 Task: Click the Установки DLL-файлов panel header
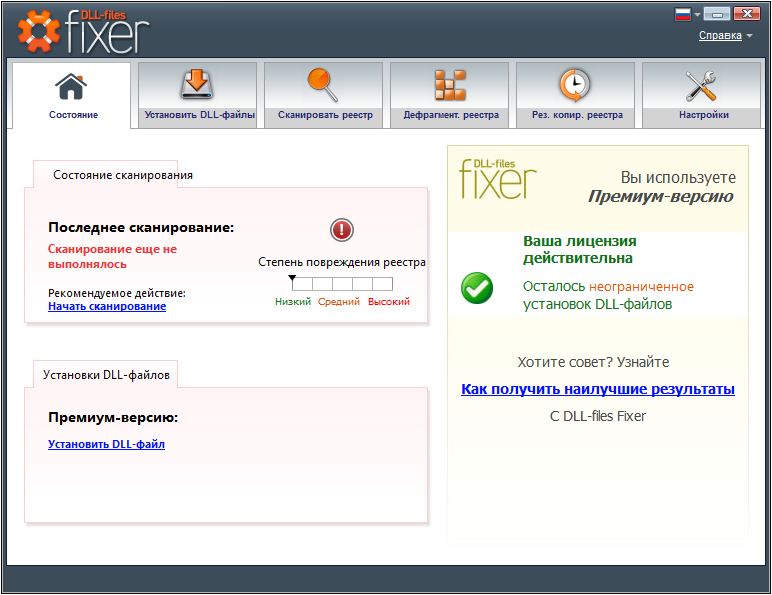pyautogui.click(x=106, y=375)
